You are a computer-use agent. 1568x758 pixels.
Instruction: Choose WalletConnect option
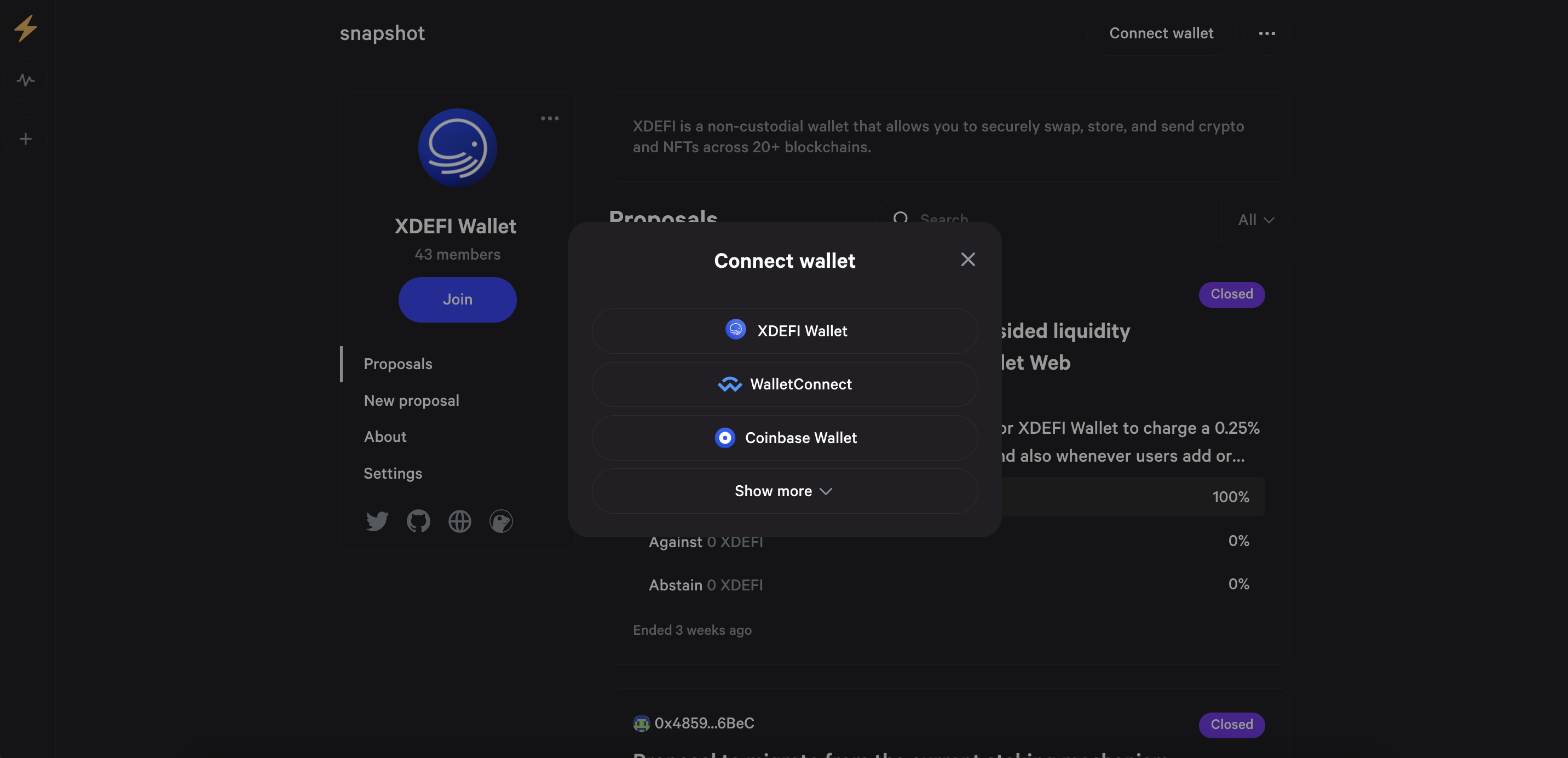(785, 384)
